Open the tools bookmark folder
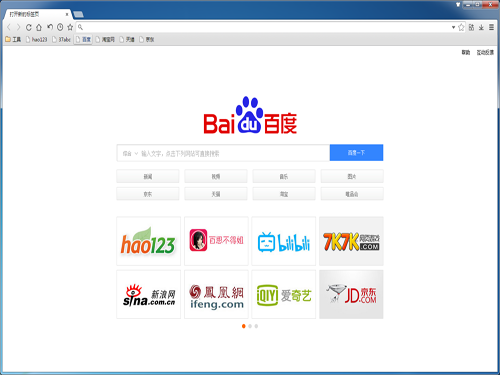Viewport: 500px width, 375px height. 13,39
